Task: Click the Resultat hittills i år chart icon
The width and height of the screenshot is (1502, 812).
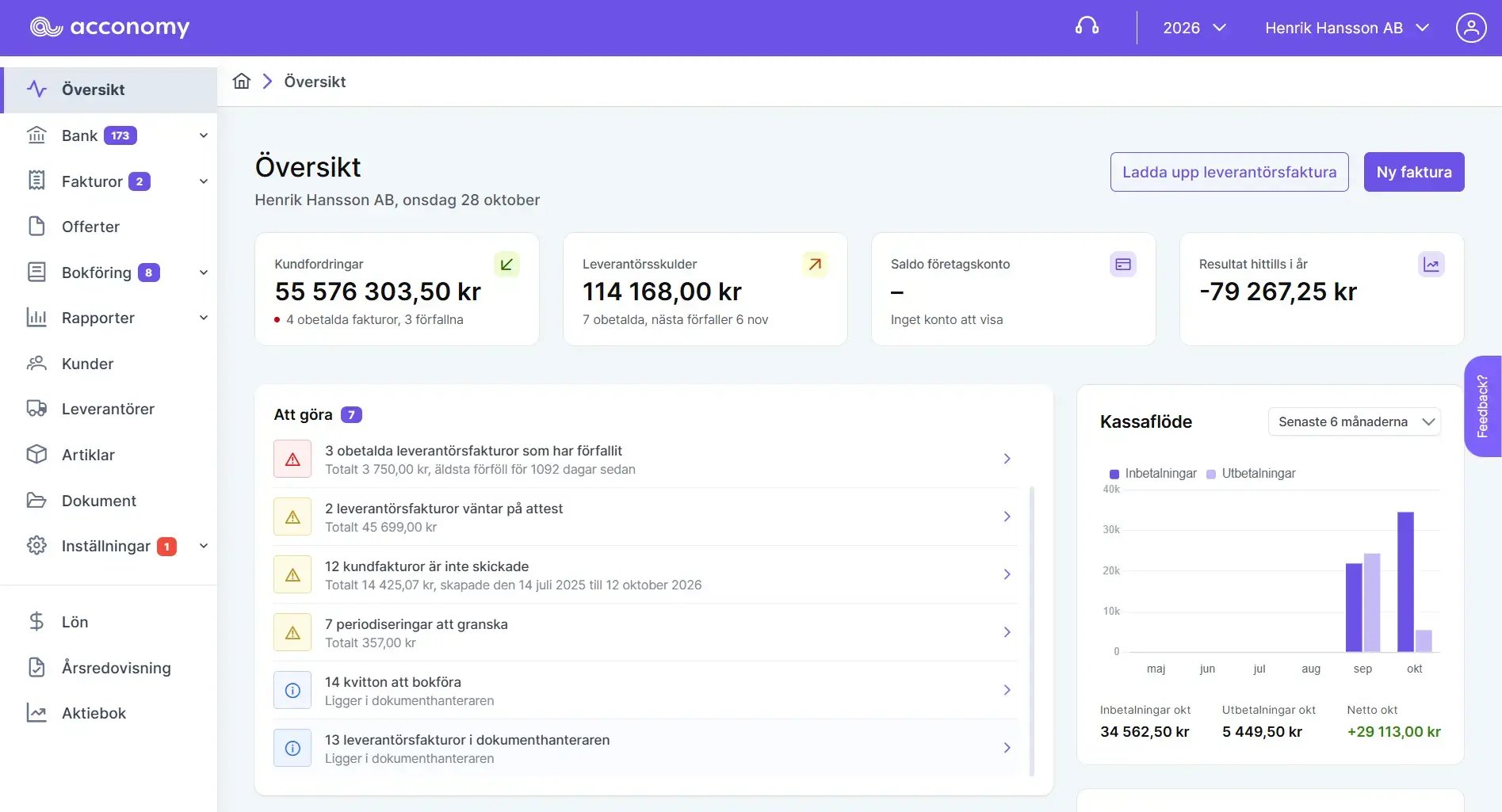Action: (1431, 264)
